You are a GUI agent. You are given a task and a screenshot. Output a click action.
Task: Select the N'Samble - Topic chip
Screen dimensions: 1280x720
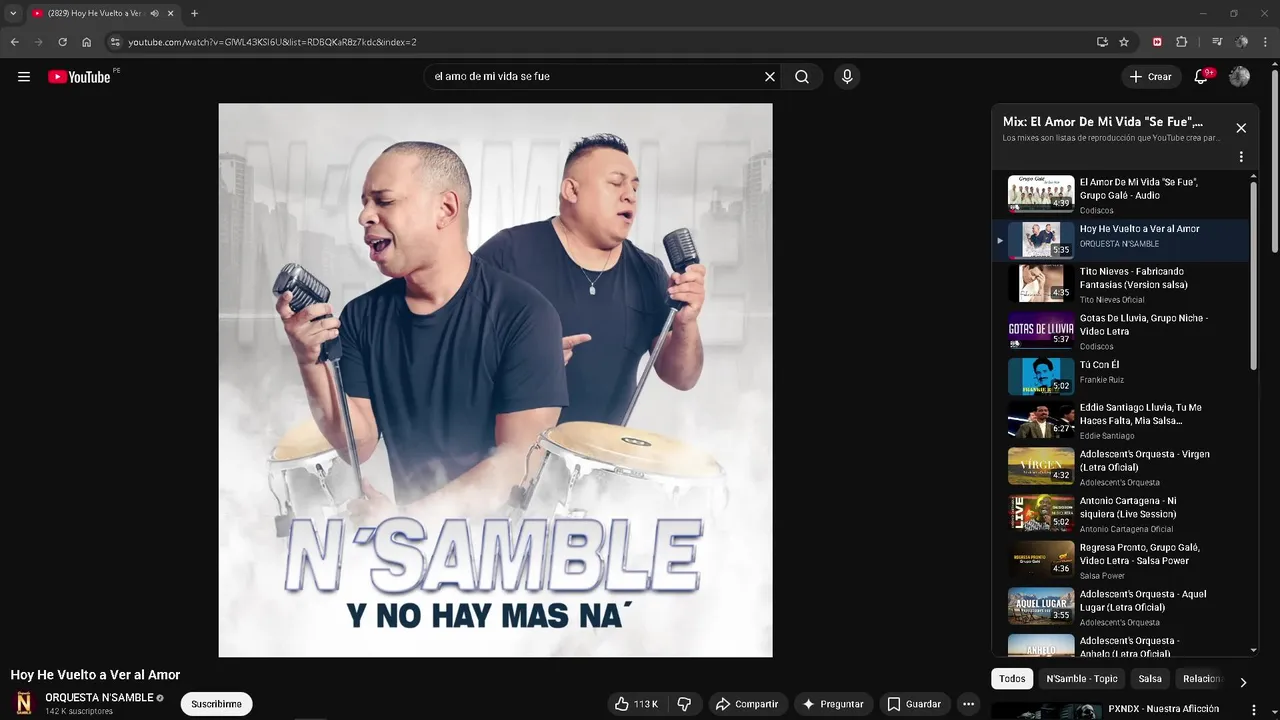(x=1082, y=679)
